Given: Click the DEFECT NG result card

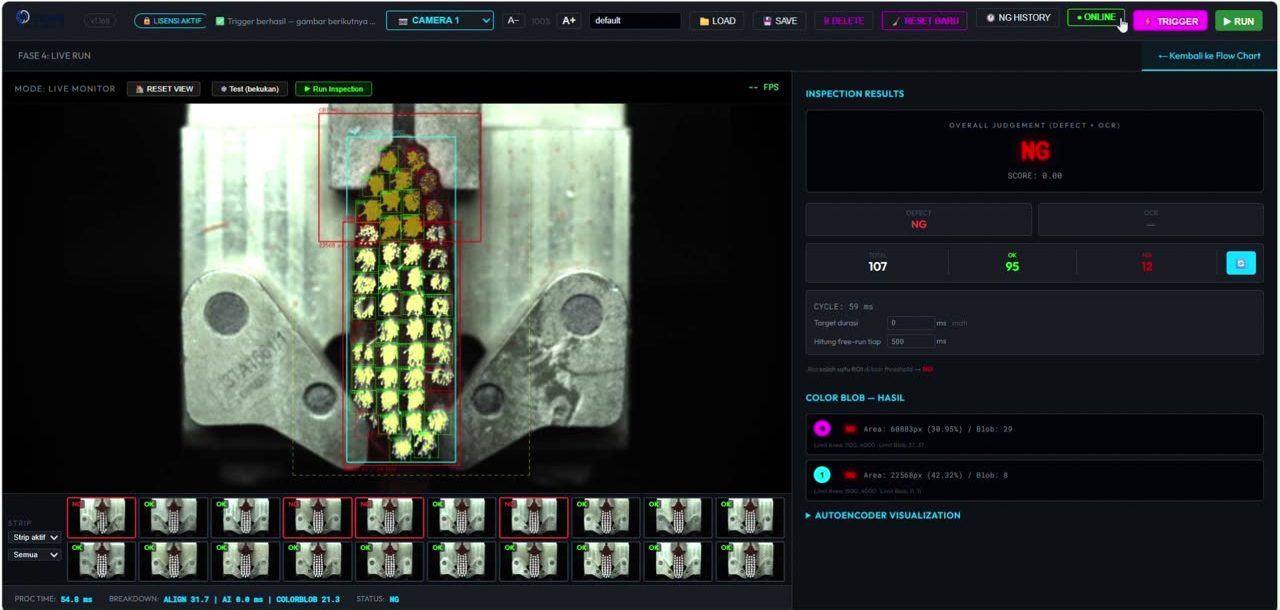Looking at the screenshot, I should click(918, 219).
